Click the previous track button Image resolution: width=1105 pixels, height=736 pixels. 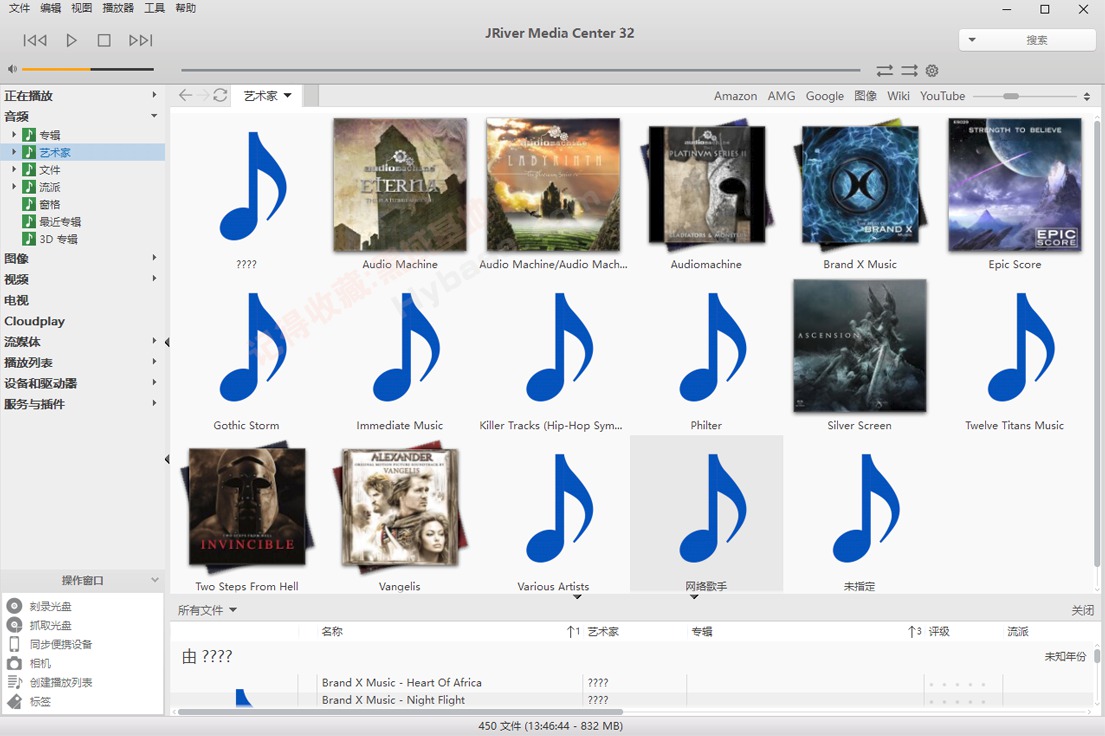pos(35,40)
